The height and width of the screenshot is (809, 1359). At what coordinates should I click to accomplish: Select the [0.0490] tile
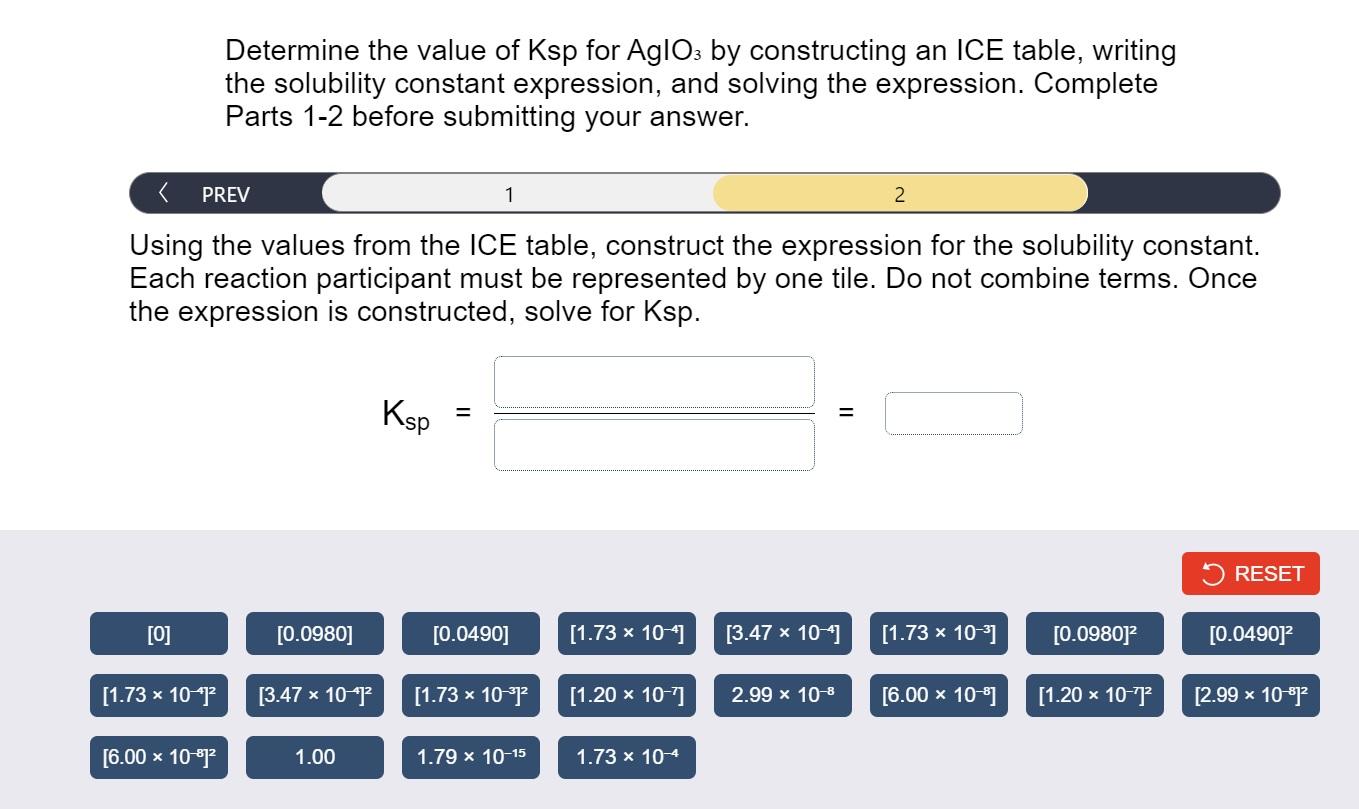pyautogui.click(x=470, y=633)
